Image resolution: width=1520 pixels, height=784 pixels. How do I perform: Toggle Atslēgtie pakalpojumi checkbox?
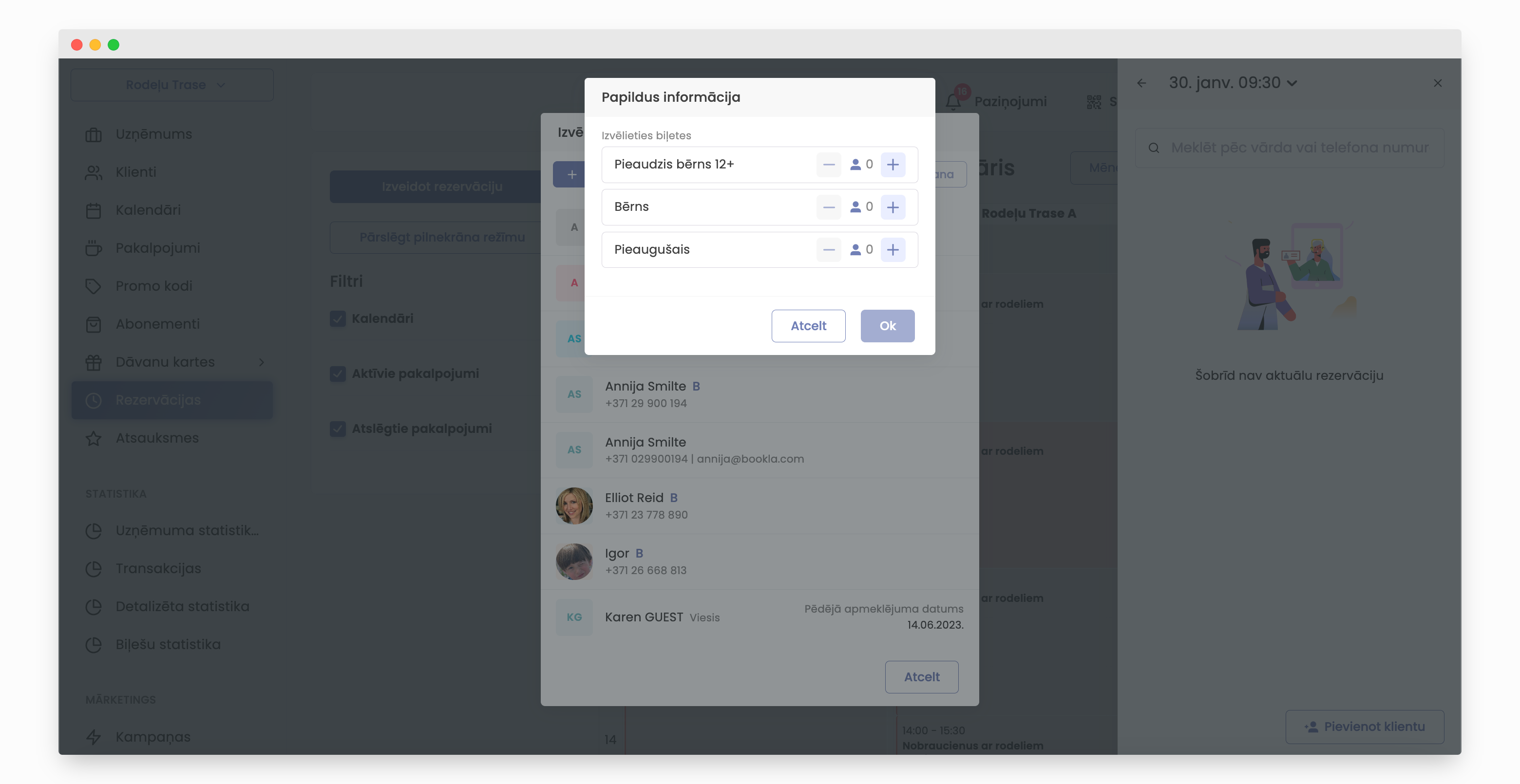click(338, 429)
